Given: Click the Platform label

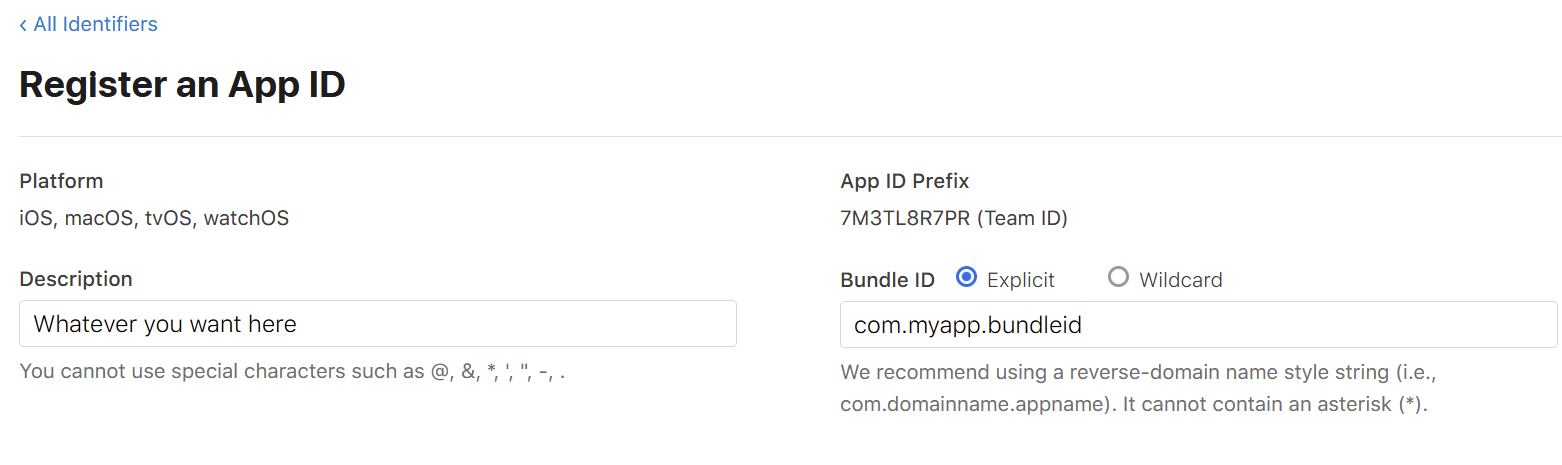Looking at the screenshot, I should [61, 181].
